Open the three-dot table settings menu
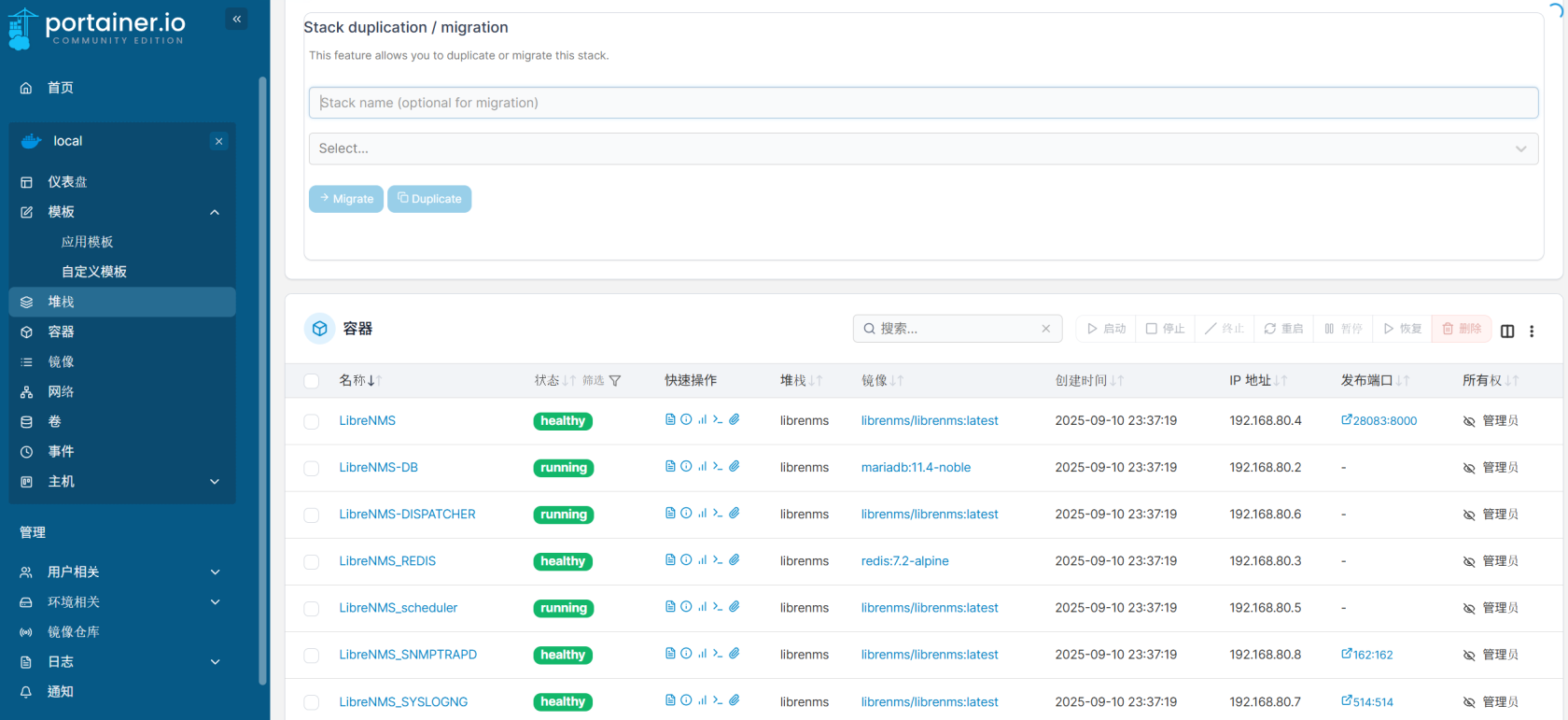Viewport: 1568px width, 720px height. coord(1532,331)
